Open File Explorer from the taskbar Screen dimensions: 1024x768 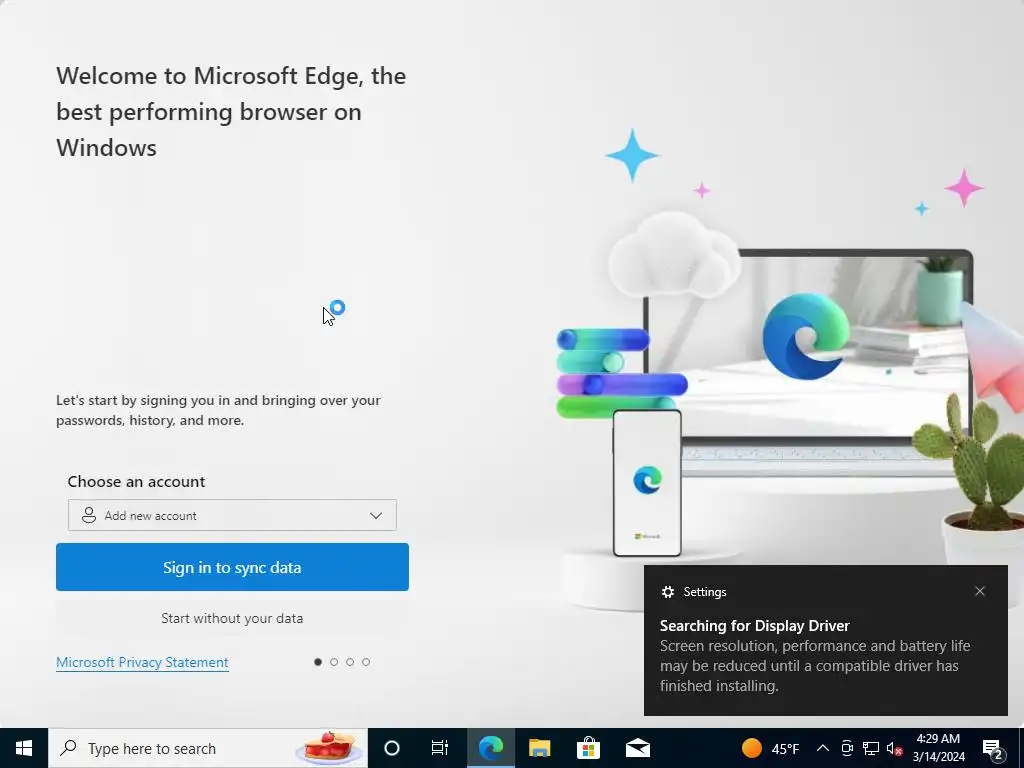point(539,748)
